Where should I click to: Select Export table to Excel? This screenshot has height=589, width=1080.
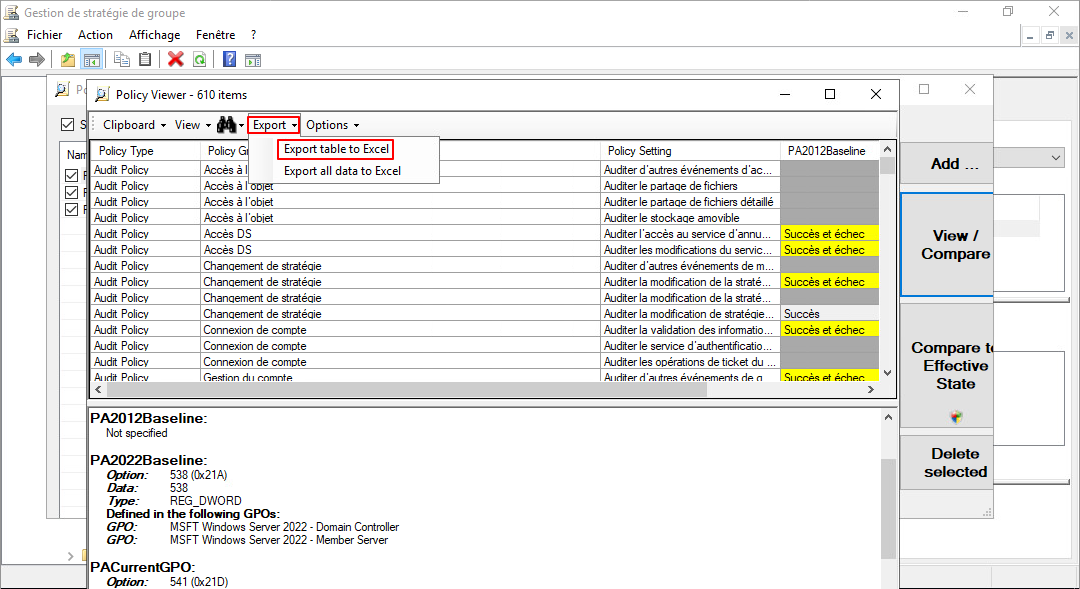(336, 149)
